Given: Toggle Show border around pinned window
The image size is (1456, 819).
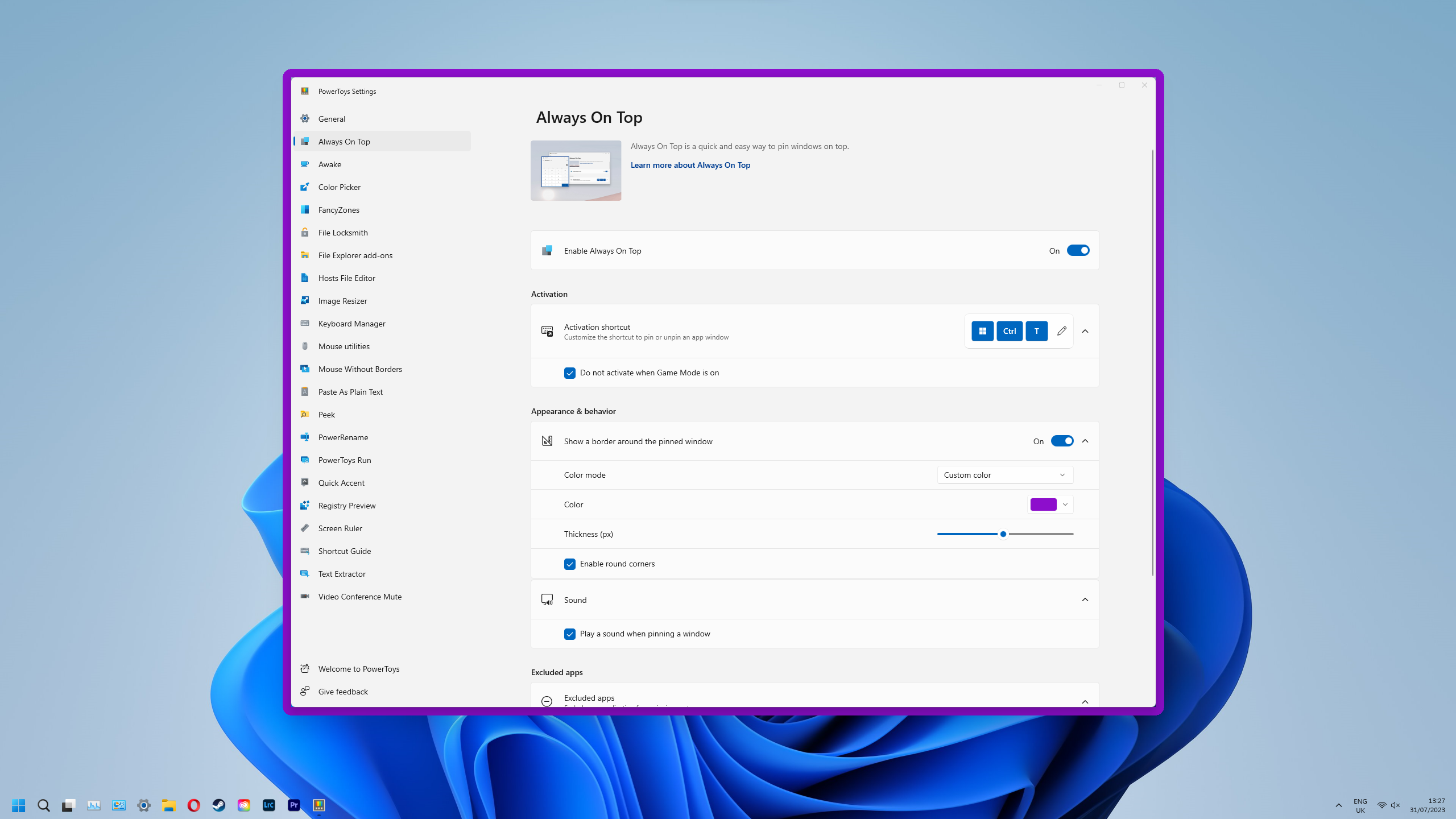Looking at the screenshot, I should [1062, 441].
